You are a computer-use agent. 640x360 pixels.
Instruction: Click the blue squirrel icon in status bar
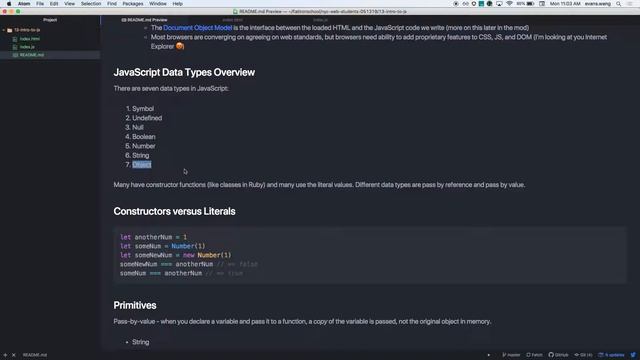click(633, 355)
